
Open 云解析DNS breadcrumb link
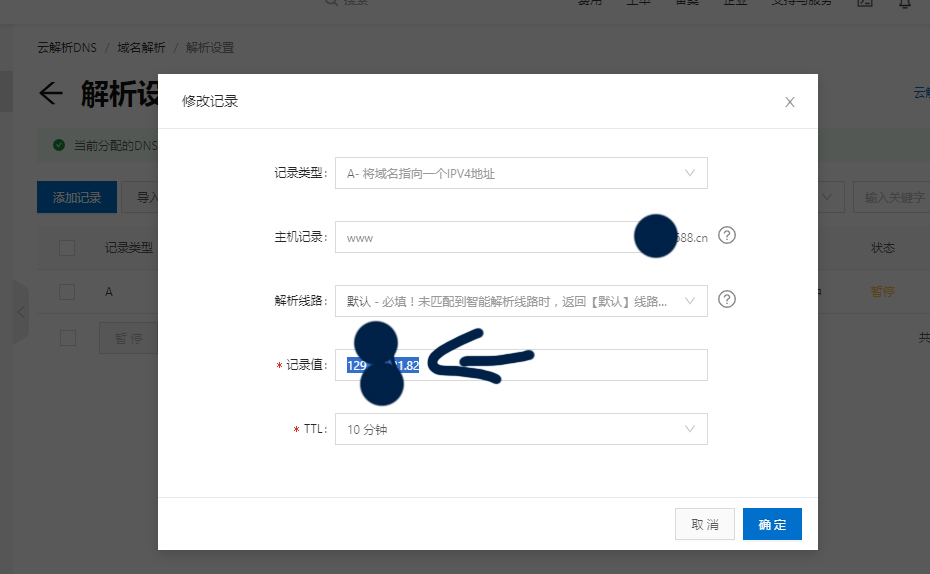coord(67,47)
